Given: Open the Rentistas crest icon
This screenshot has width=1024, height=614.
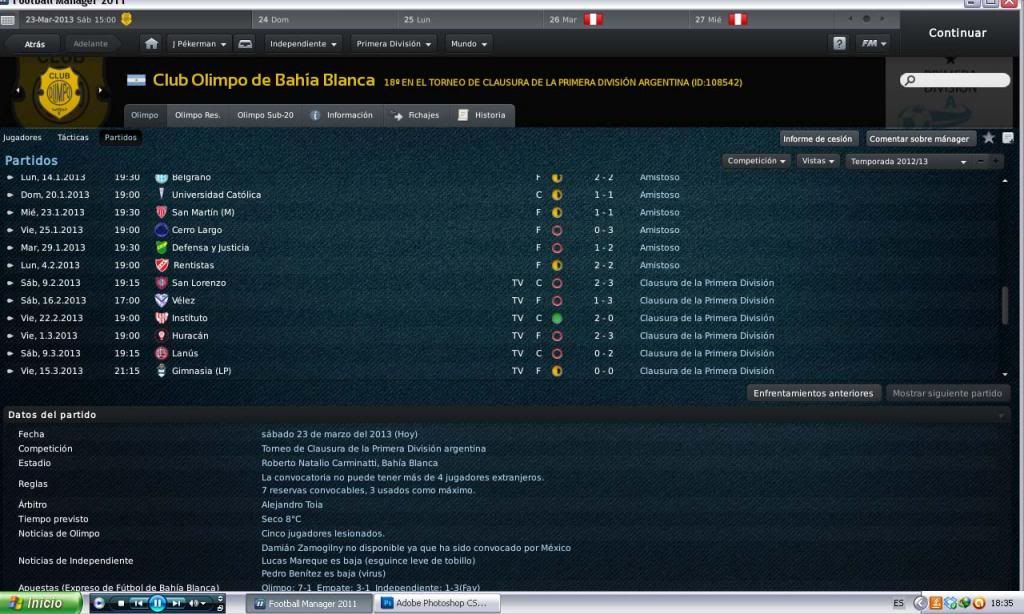Looking at the screenshot, I should click(x=161, y=265).
